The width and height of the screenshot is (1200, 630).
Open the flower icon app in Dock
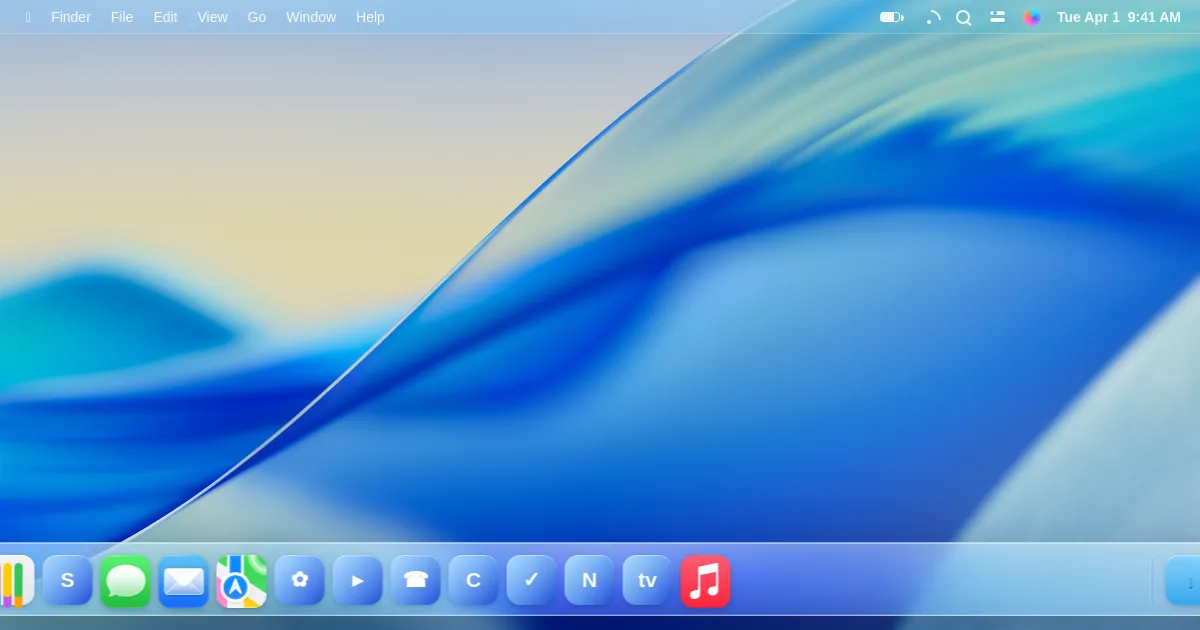(x=299, y=581)
